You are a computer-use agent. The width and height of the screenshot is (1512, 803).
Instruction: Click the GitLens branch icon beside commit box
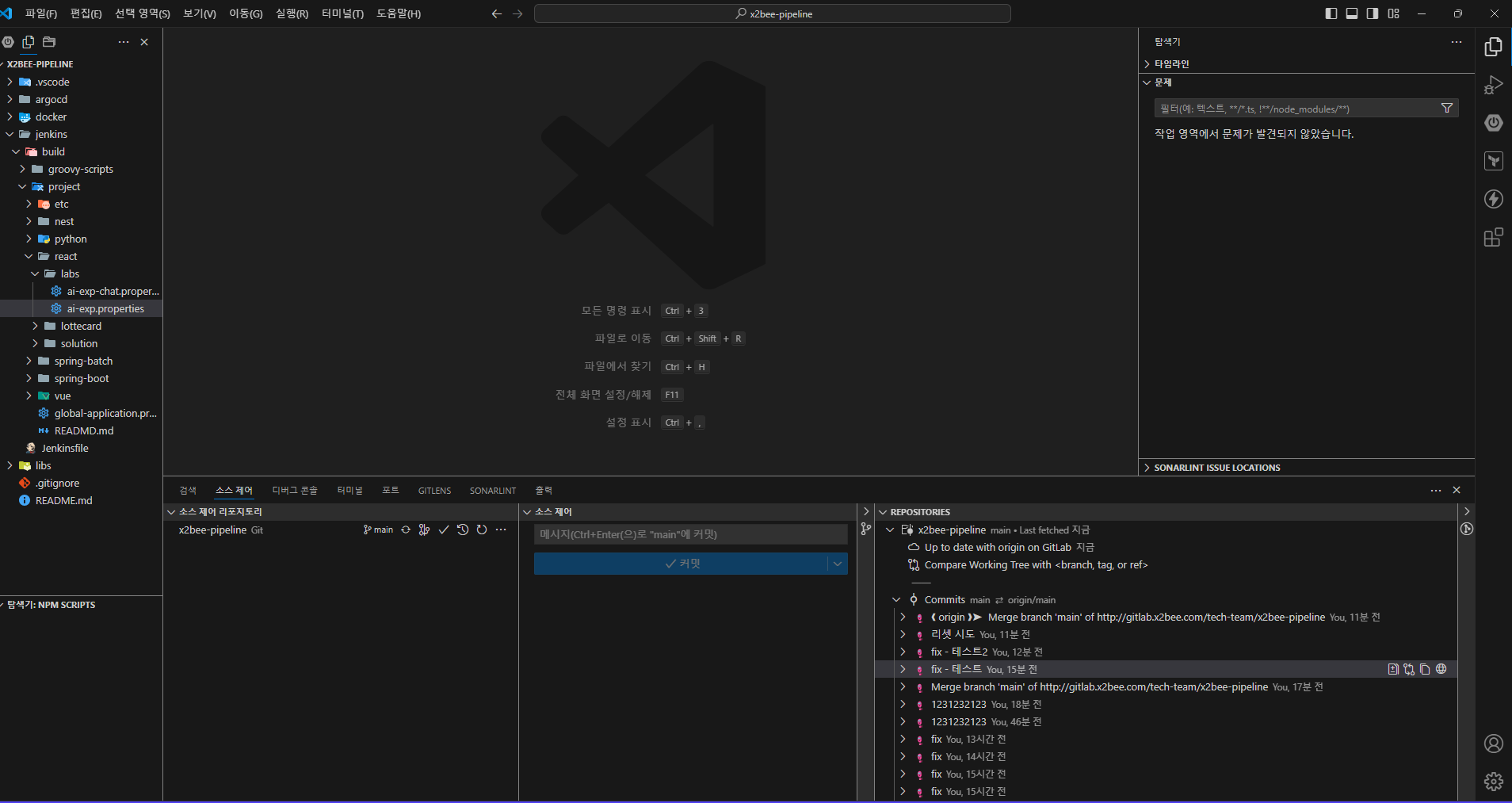(866, 529)
